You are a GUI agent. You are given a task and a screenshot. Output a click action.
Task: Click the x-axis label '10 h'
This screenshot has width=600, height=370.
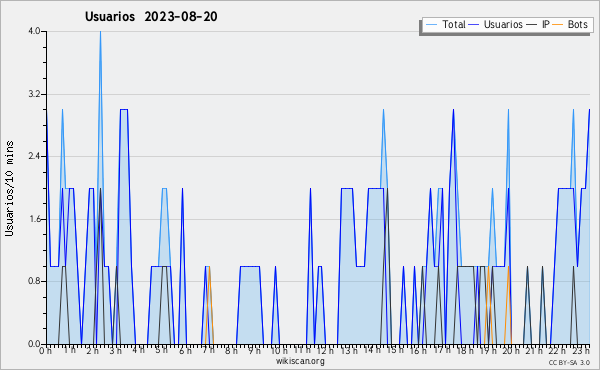point(279,351)
